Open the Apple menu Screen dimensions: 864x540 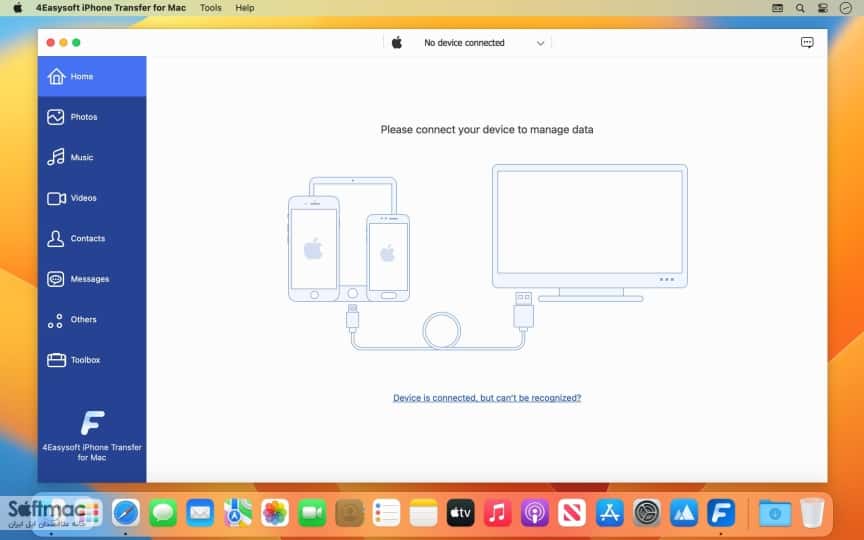pyautogui.click(x=18, y=8)
